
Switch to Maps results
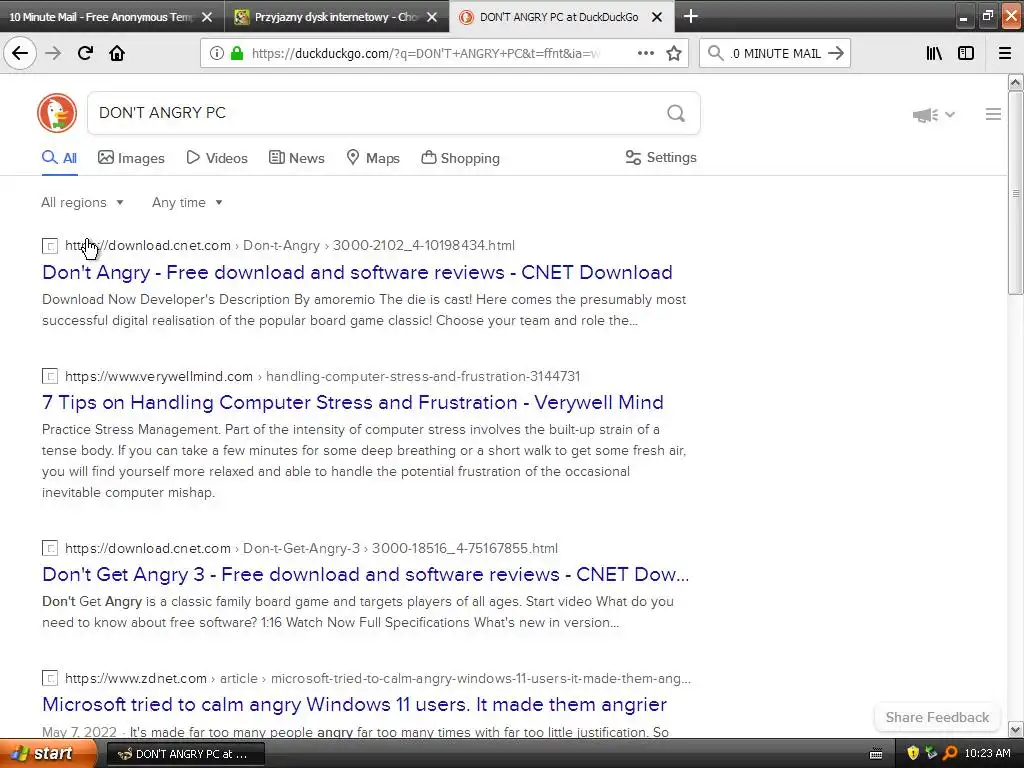pyautogui.click(x=373, y=157)
